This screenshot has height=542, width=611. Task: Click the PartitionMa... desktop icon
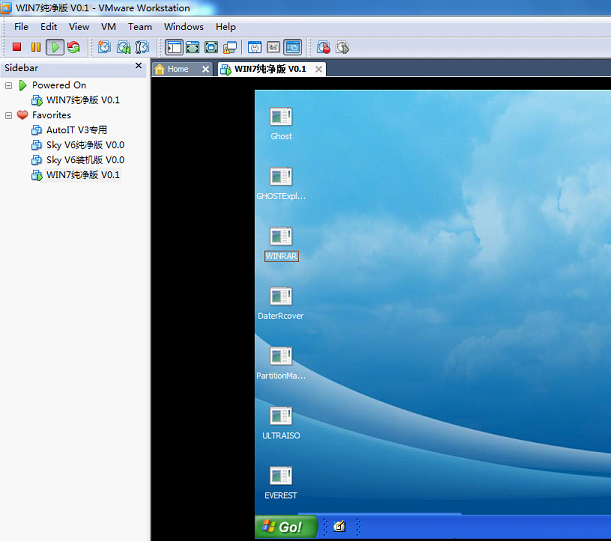tap(281, 356)
